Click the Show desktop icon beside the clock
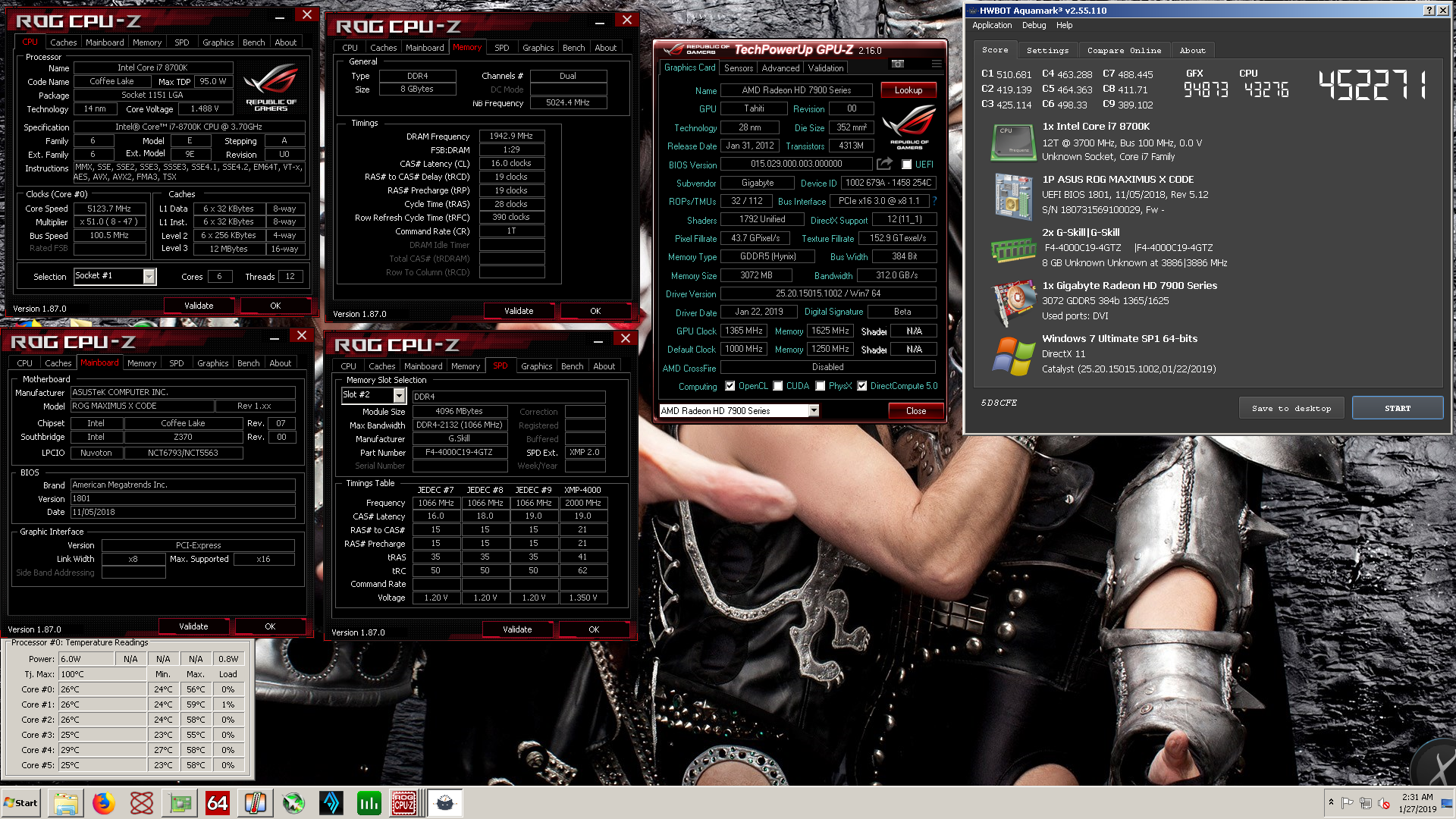Screen dimensions: 1456x819 (x=1447, y=802)
